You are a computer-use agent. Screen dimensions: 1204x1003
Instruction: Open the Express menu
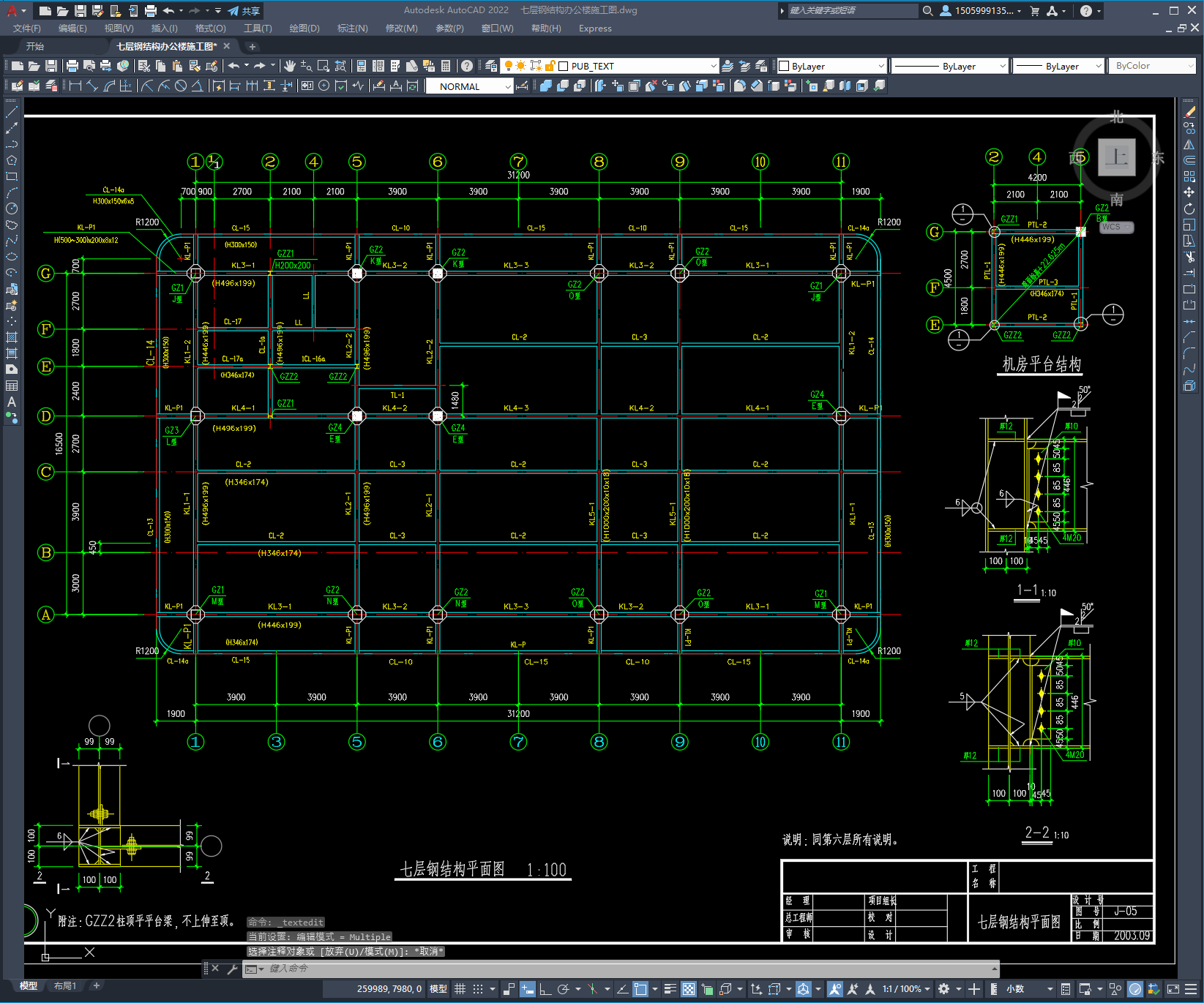pos(595,29)
